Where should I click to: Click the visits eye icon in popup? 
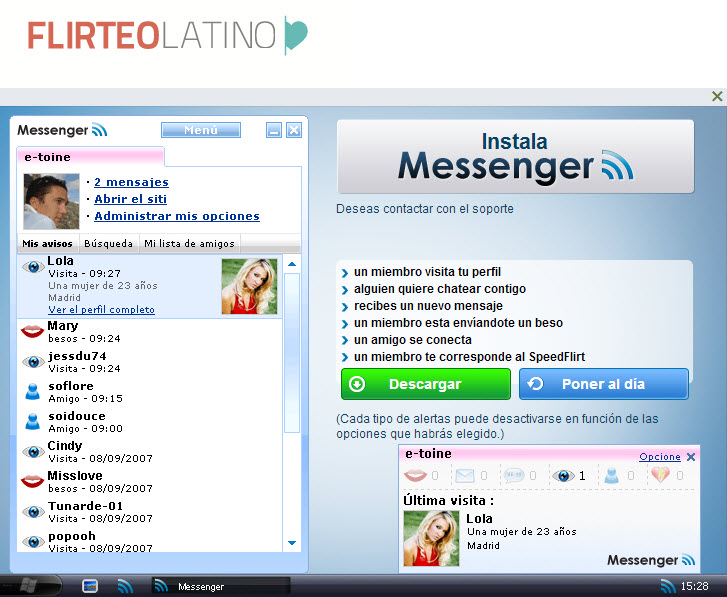(x=563, y=476)
